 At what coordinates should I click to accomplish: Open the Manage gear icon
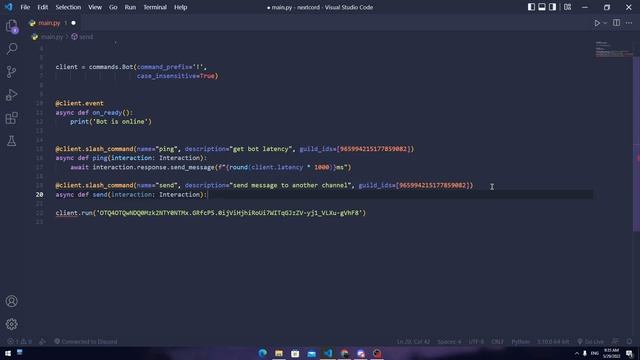click(12, 324)
